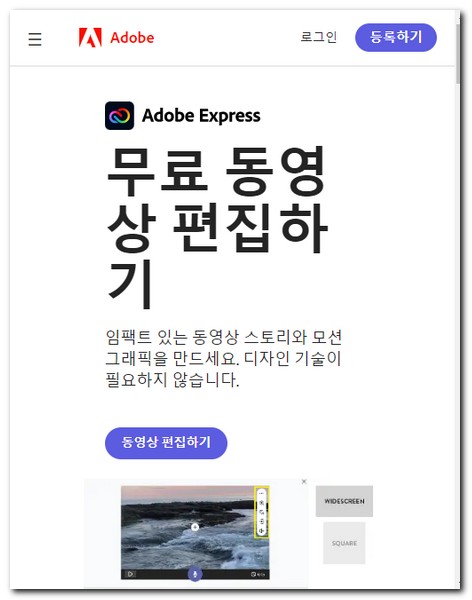Click the plus icon on the video

pos(195,527)
